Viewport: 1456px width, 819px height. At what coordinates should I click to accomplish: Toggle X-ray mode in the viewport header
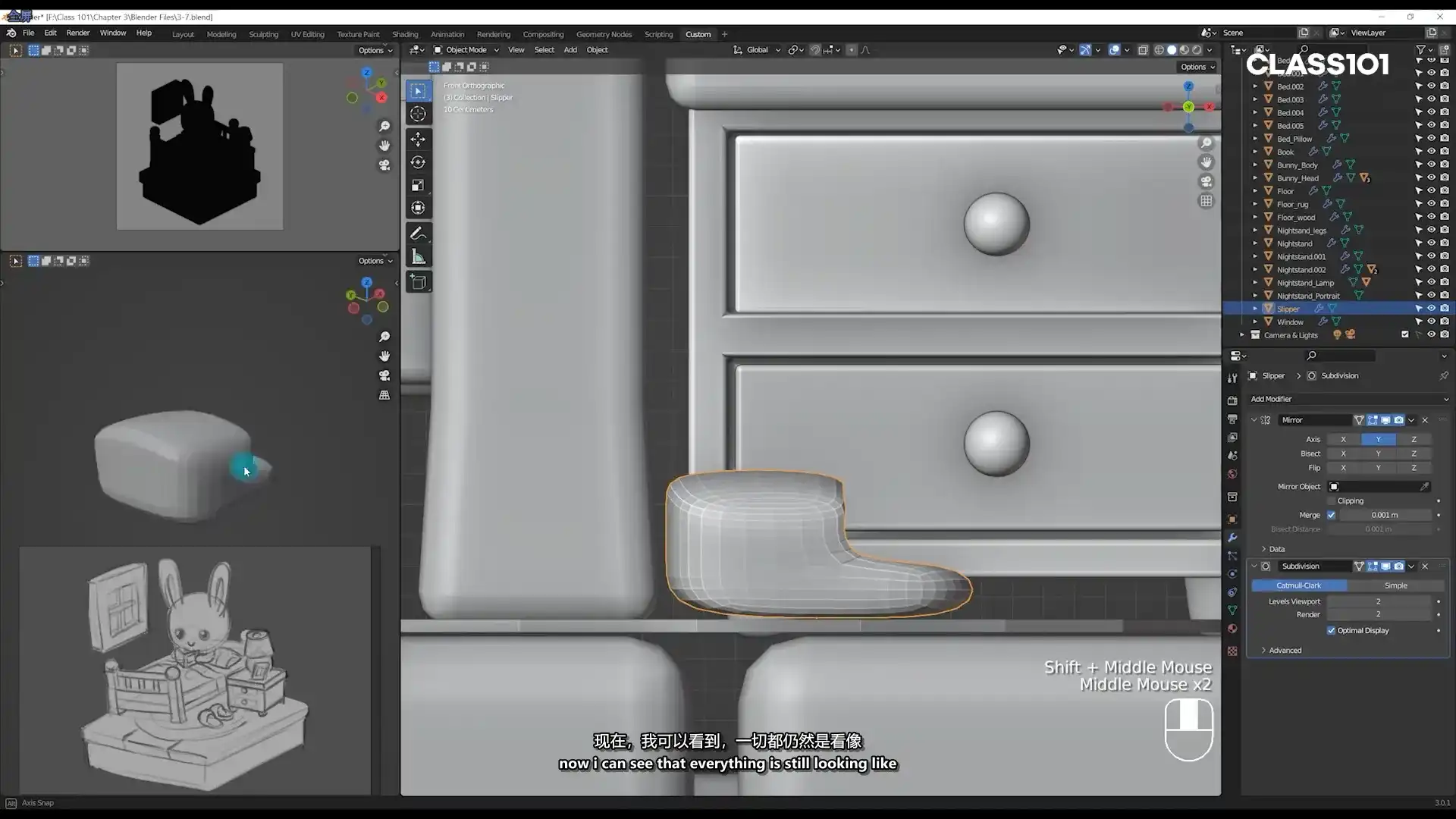click(1144, 49)
